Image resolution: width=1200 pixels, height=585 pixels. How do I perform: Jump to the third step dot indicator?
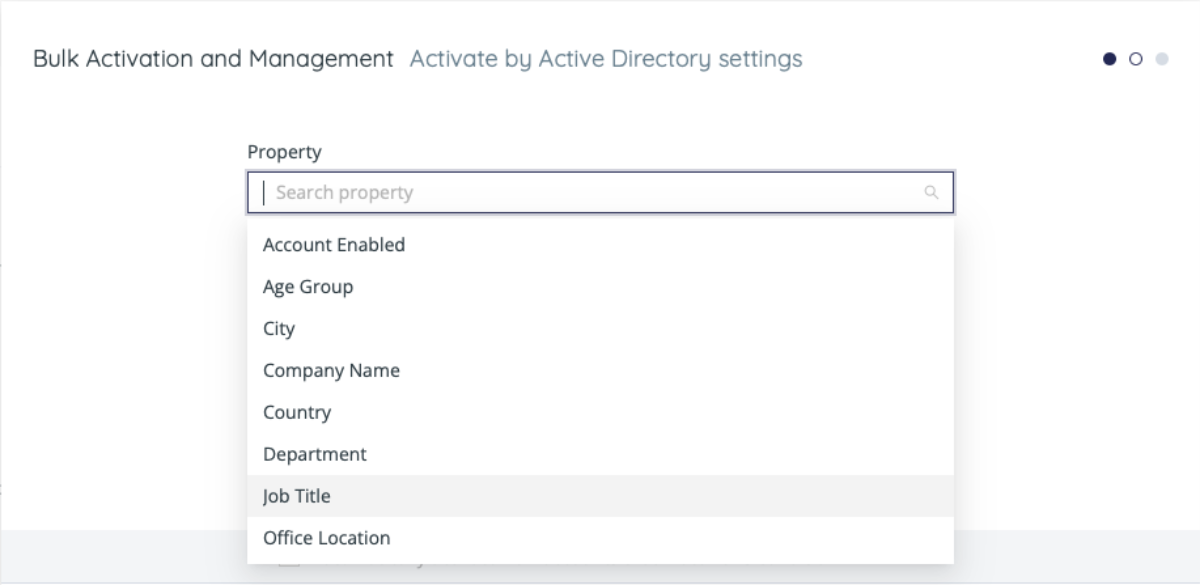tap(1161, 59)
